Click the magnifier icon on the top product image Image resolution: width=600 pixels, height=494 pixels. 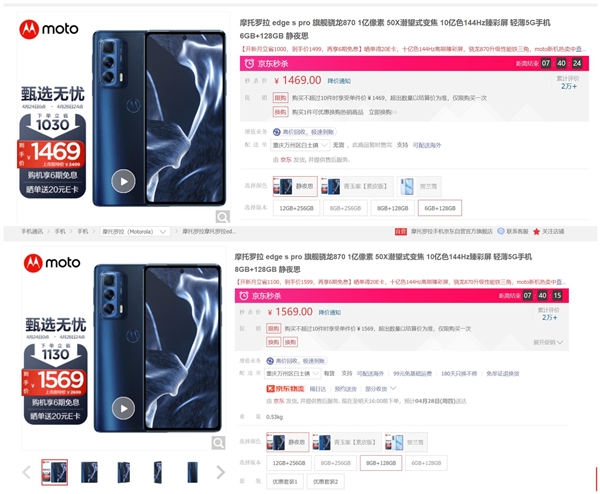click(x=222, y=217)
